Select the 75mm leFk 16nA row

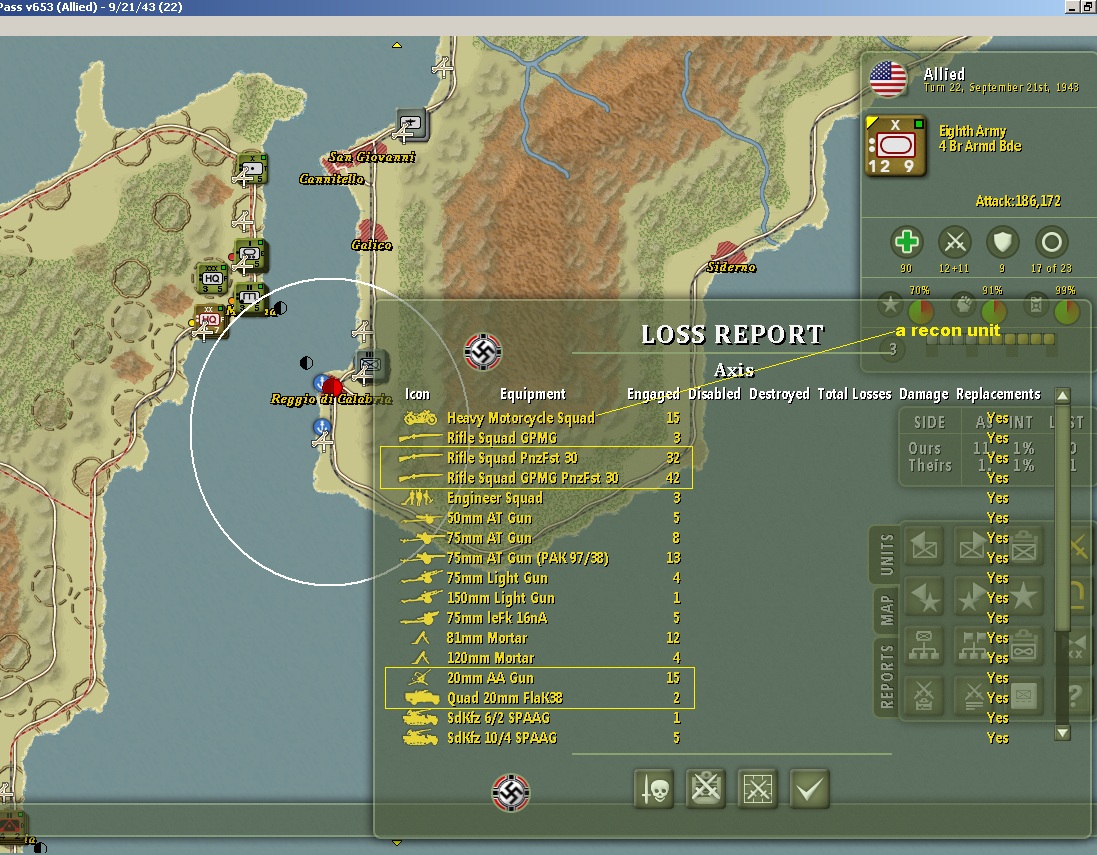click(x=707, y=618)
